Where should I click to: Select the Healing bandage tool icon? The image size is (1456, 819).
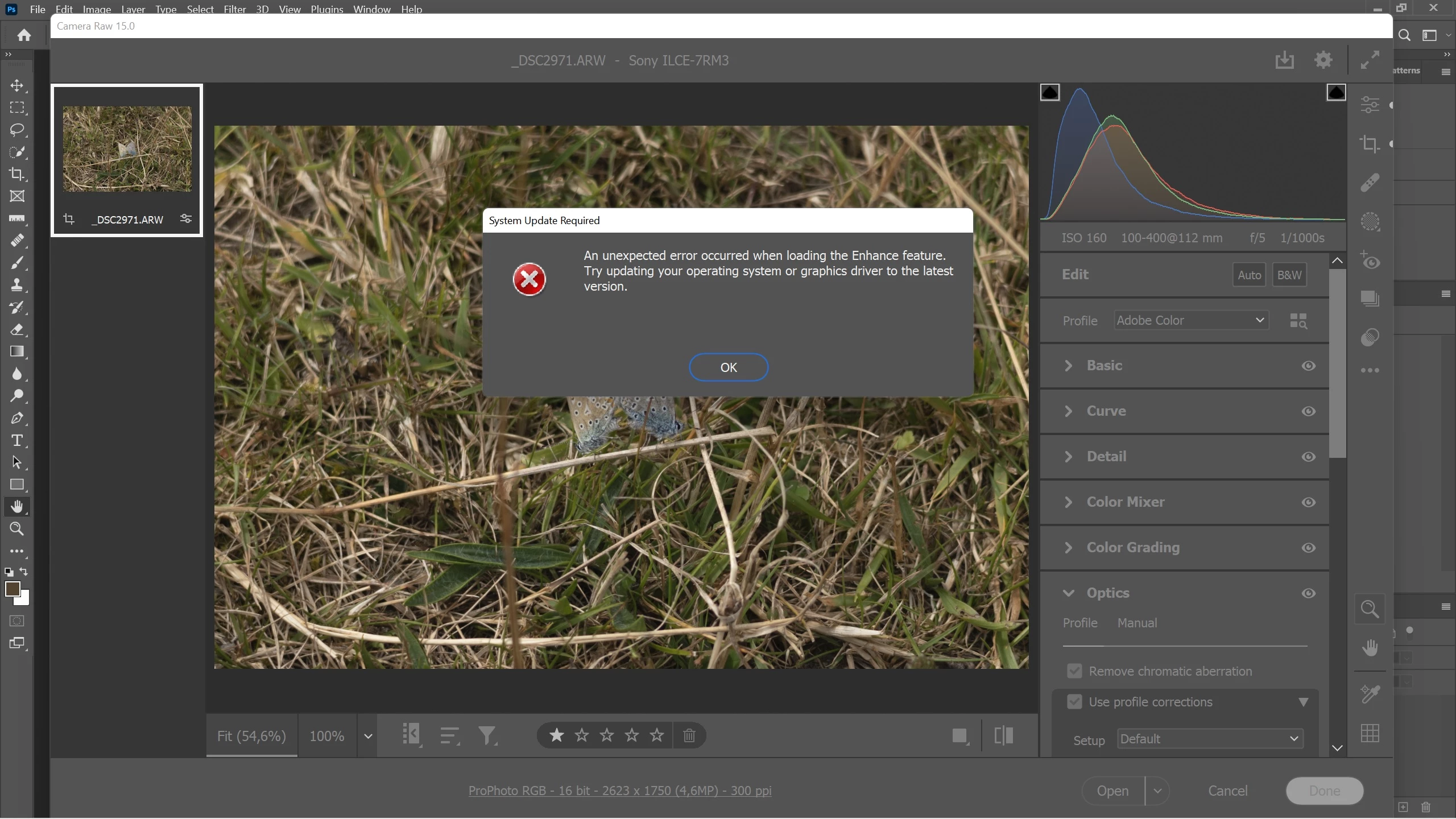(x=1370, y=183)
